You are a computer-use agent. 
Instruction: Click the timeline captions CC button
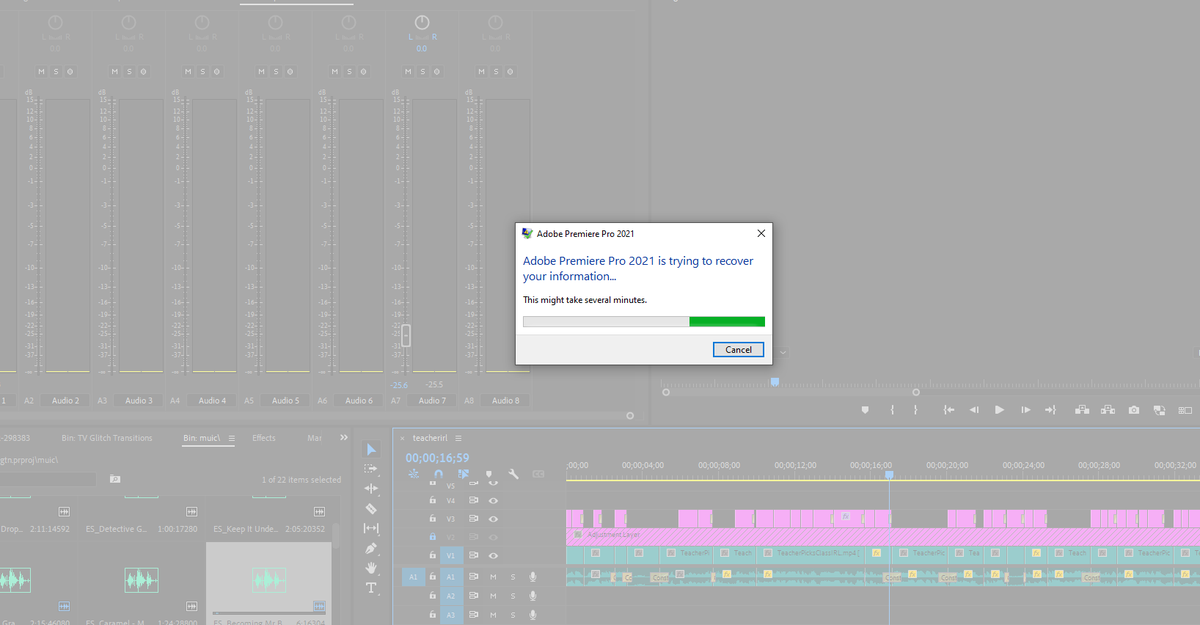[x=538, y=474]
